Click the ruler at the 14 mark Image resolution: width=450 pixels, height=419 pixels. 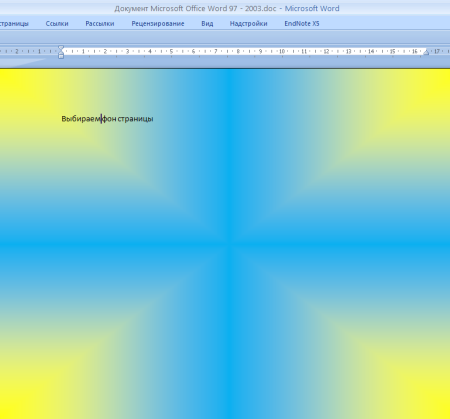pos(371,51)
